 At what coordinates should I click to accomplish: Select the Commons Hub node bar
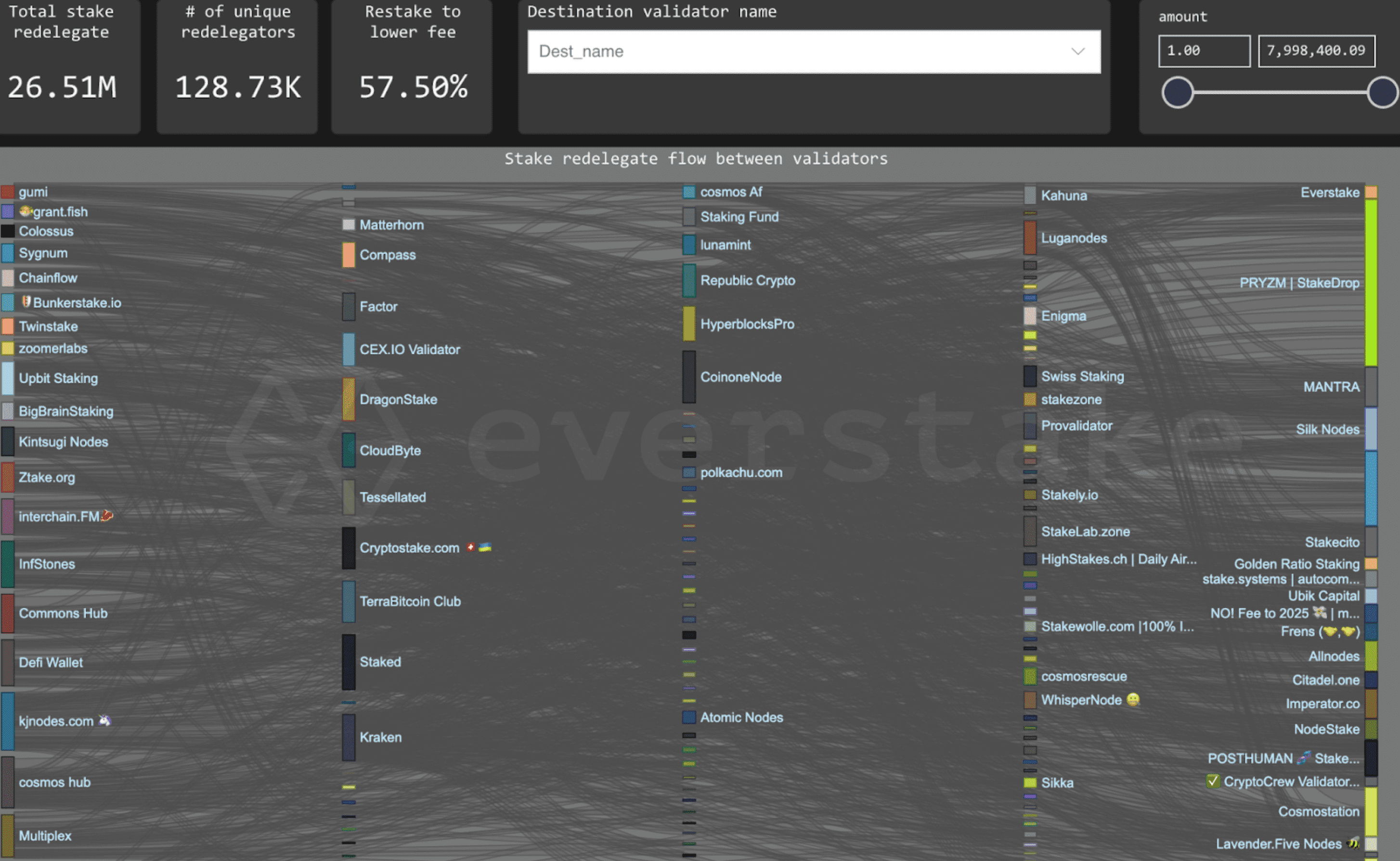[7, 613]
